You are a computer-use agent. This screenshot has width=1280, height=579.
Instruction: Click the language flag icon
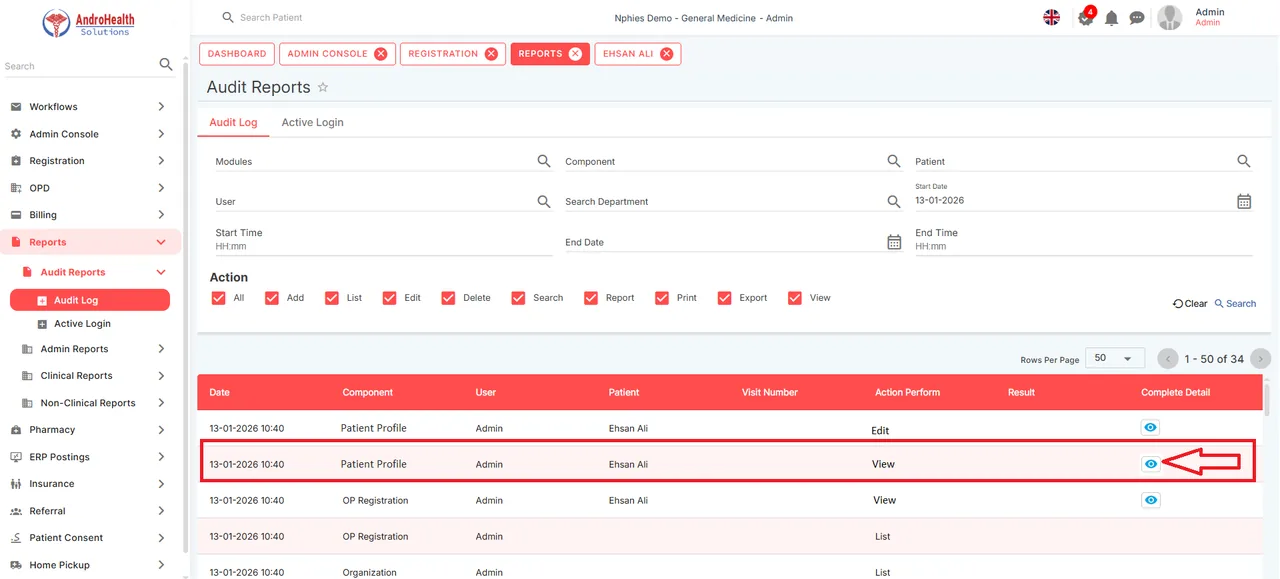(1051, 17)
